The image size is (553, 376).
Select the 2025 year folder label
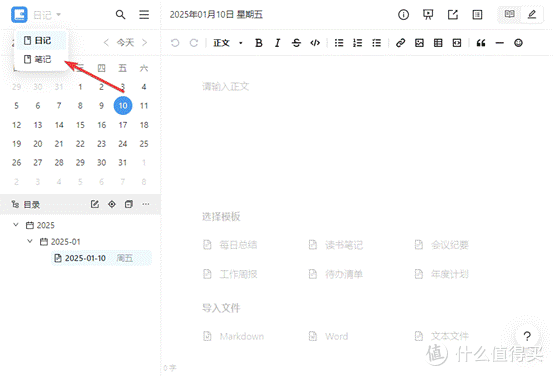pos(45,225)
